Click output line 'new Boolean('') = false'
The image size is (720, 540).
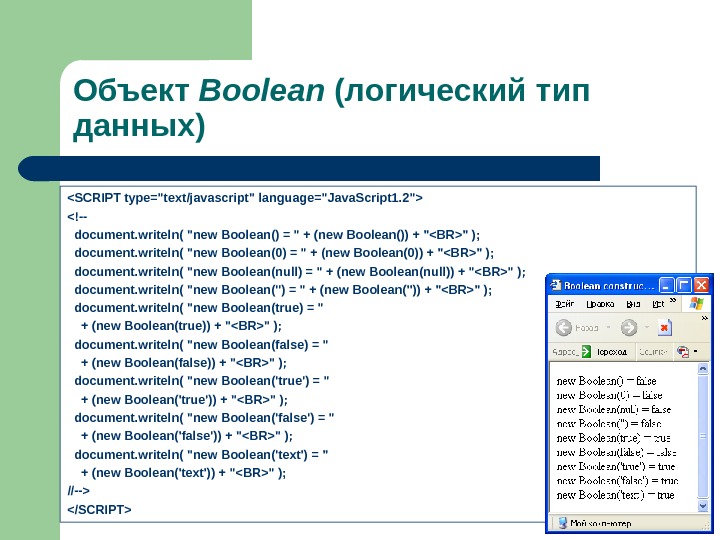609,423
